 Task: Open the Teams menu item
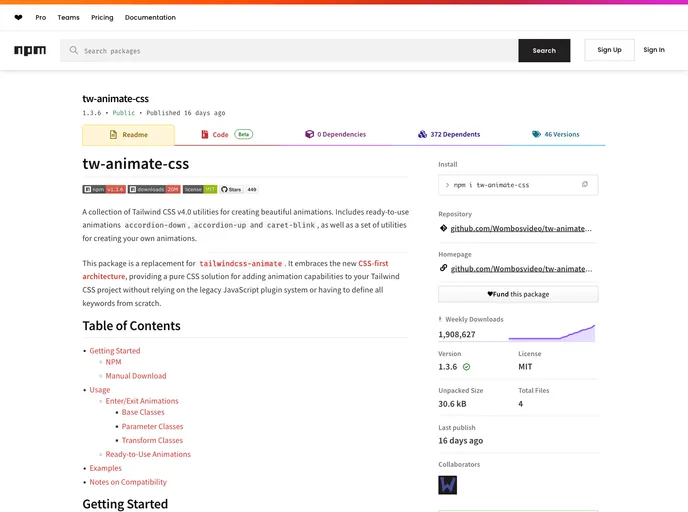[68, 18]
